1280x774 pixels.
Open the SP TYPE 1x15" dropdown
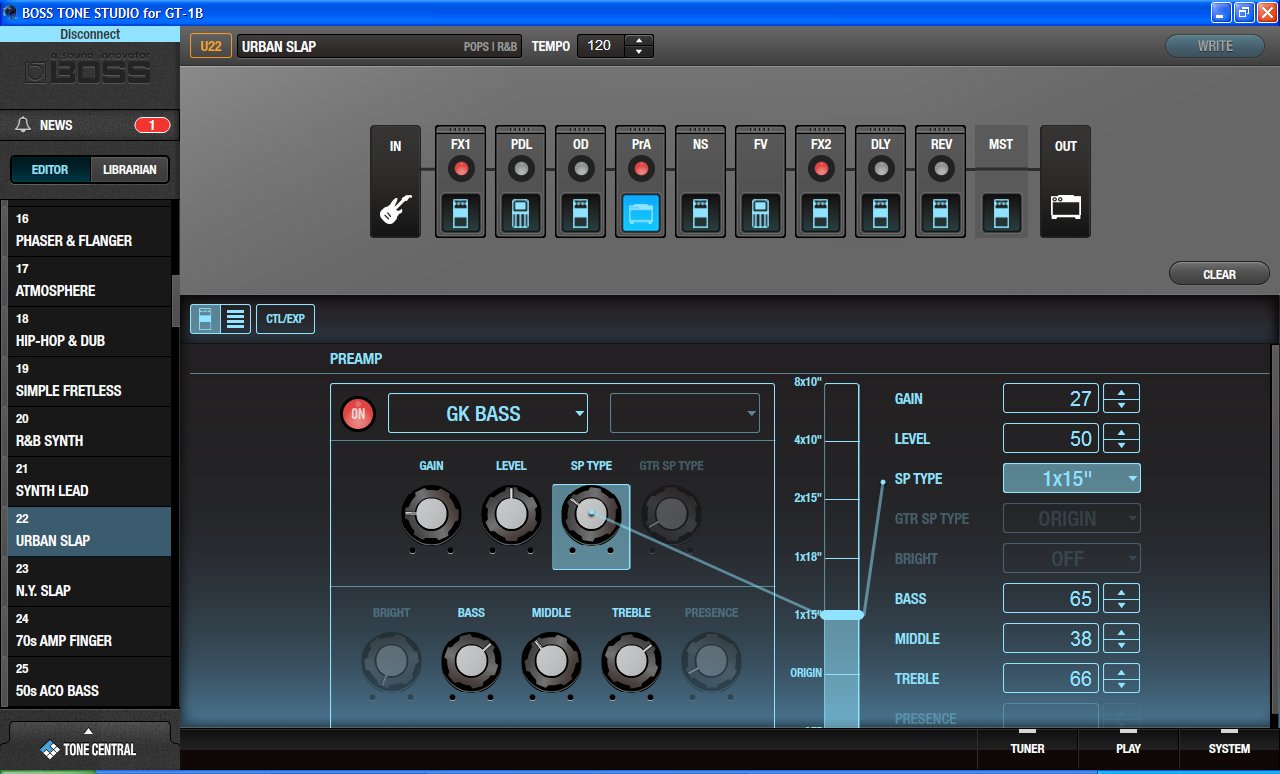click(x=1071, y=478)
